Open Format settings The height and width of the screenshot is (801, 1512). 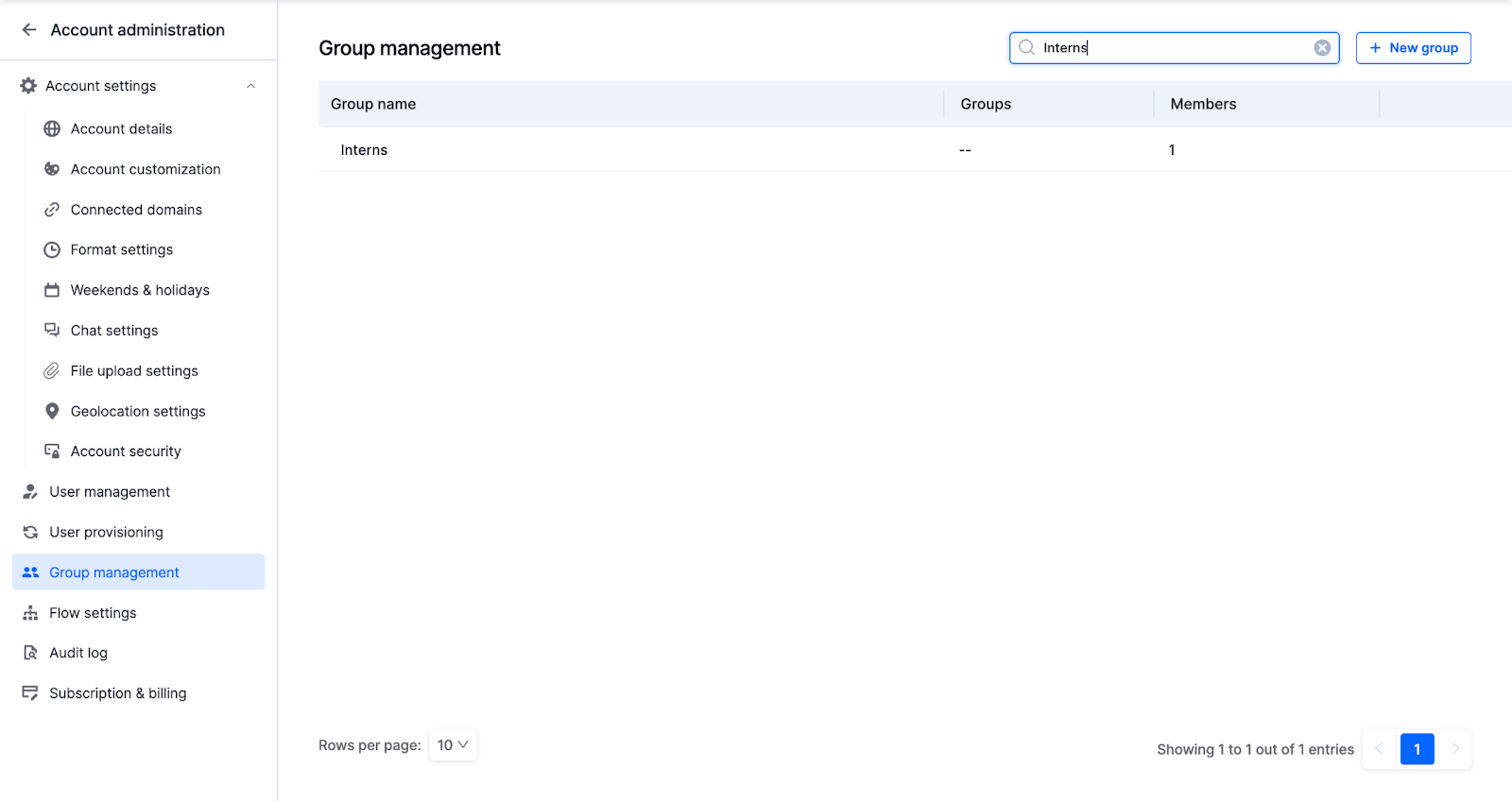122,250
